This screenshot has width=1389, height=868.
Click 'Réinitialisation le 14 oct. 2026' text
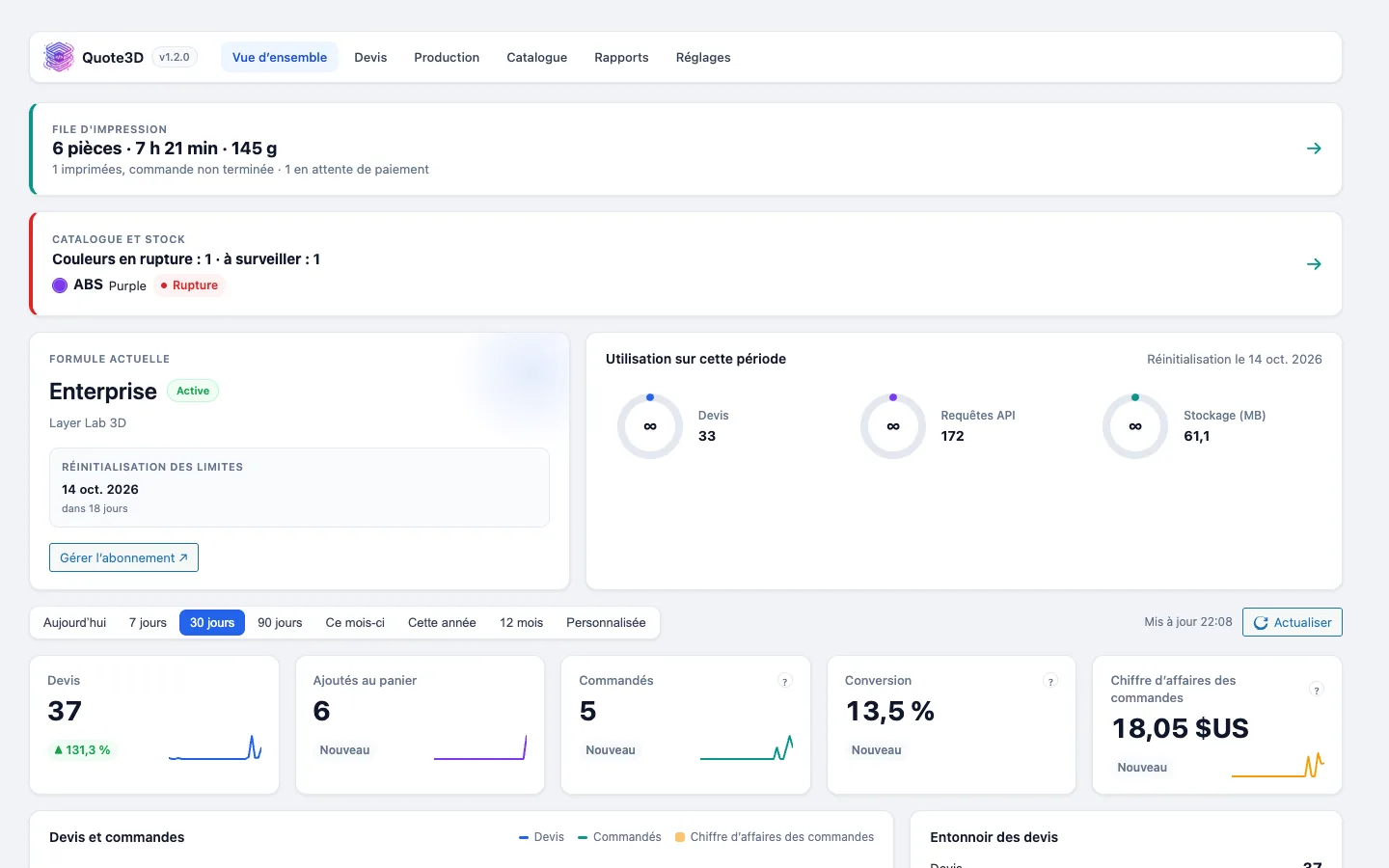[x=1235, y=359]
